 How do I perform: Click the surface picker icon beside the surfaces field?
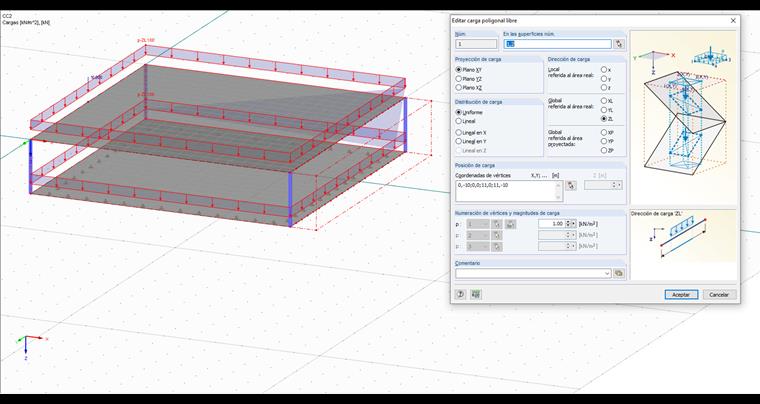tap(619, 44)
